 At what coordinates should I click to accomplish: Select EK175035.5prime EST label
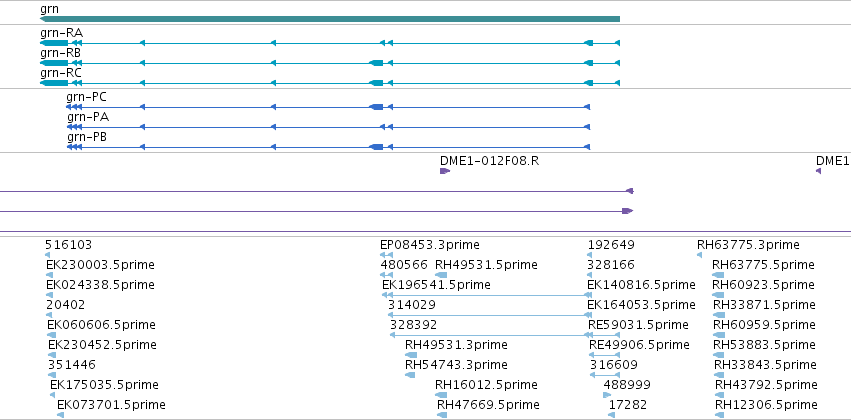point(104,385)
